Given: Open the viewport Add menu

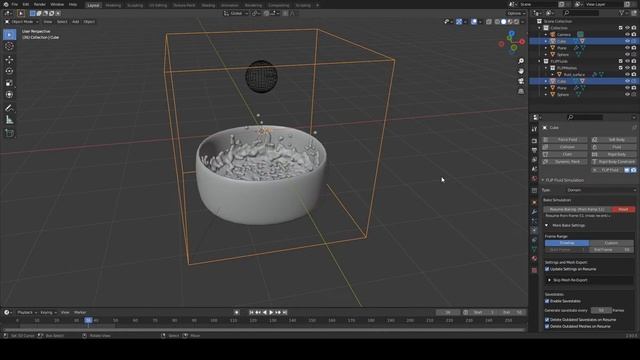Looking at the screenshot, I should [x=76, y=22].
